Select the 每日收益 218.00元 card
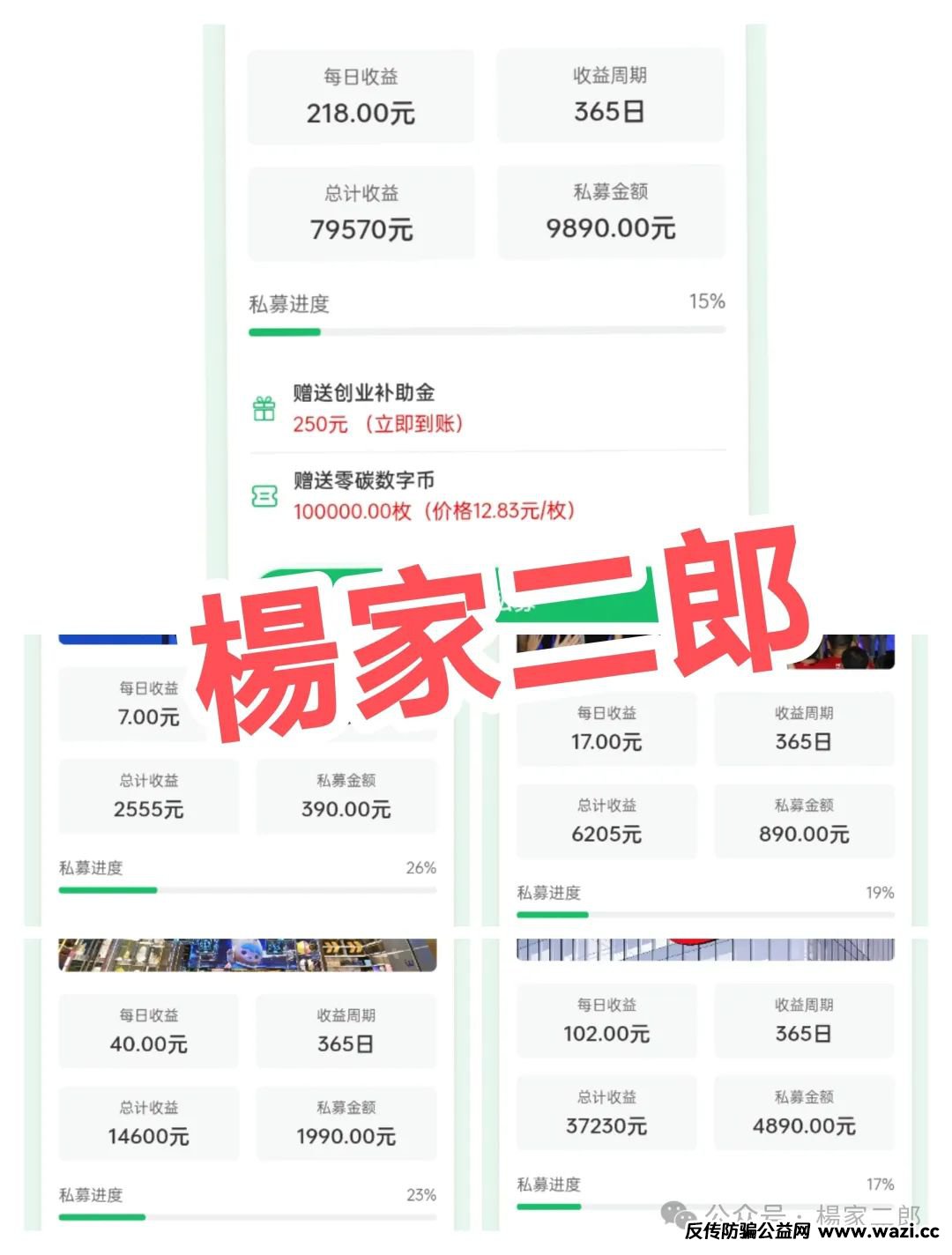The height and width of the screenshot is (1255, 952). (x=361, y=97)
